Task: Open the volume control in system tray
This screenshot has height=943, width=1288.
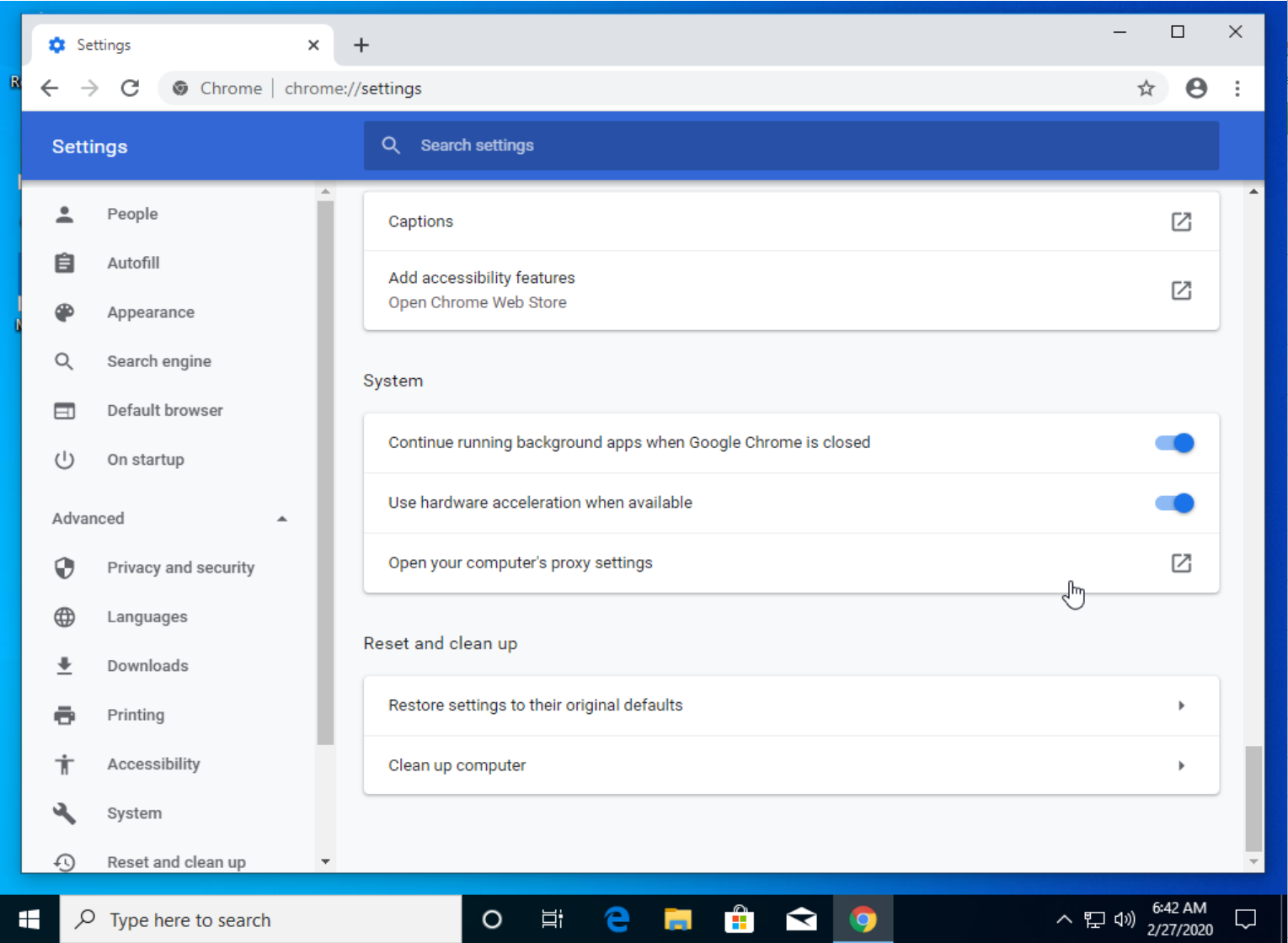Action: click(x=1125, y=919)
